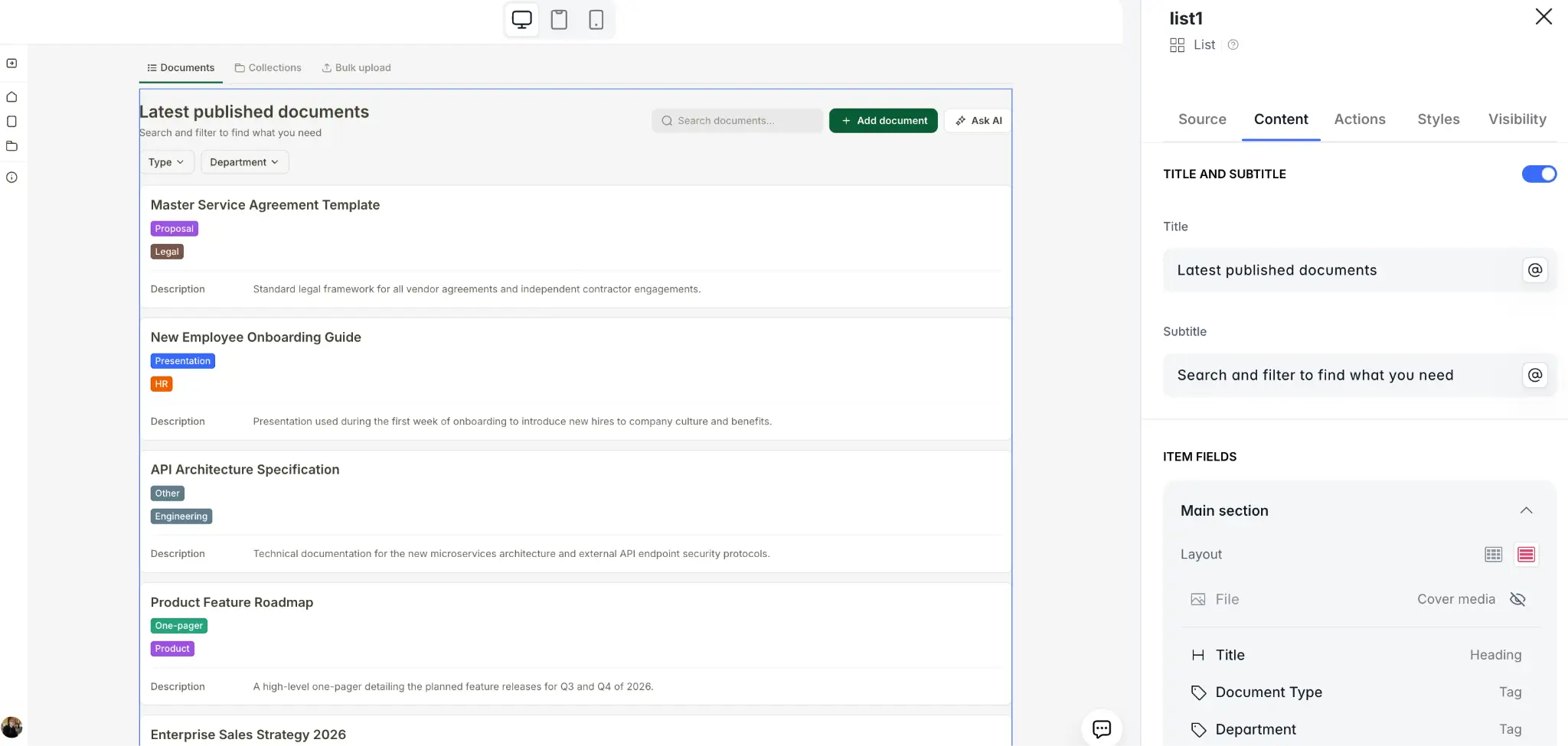1568x746 pixels.
Task: Select the desktop preview icon
Action: pos(521,19)
